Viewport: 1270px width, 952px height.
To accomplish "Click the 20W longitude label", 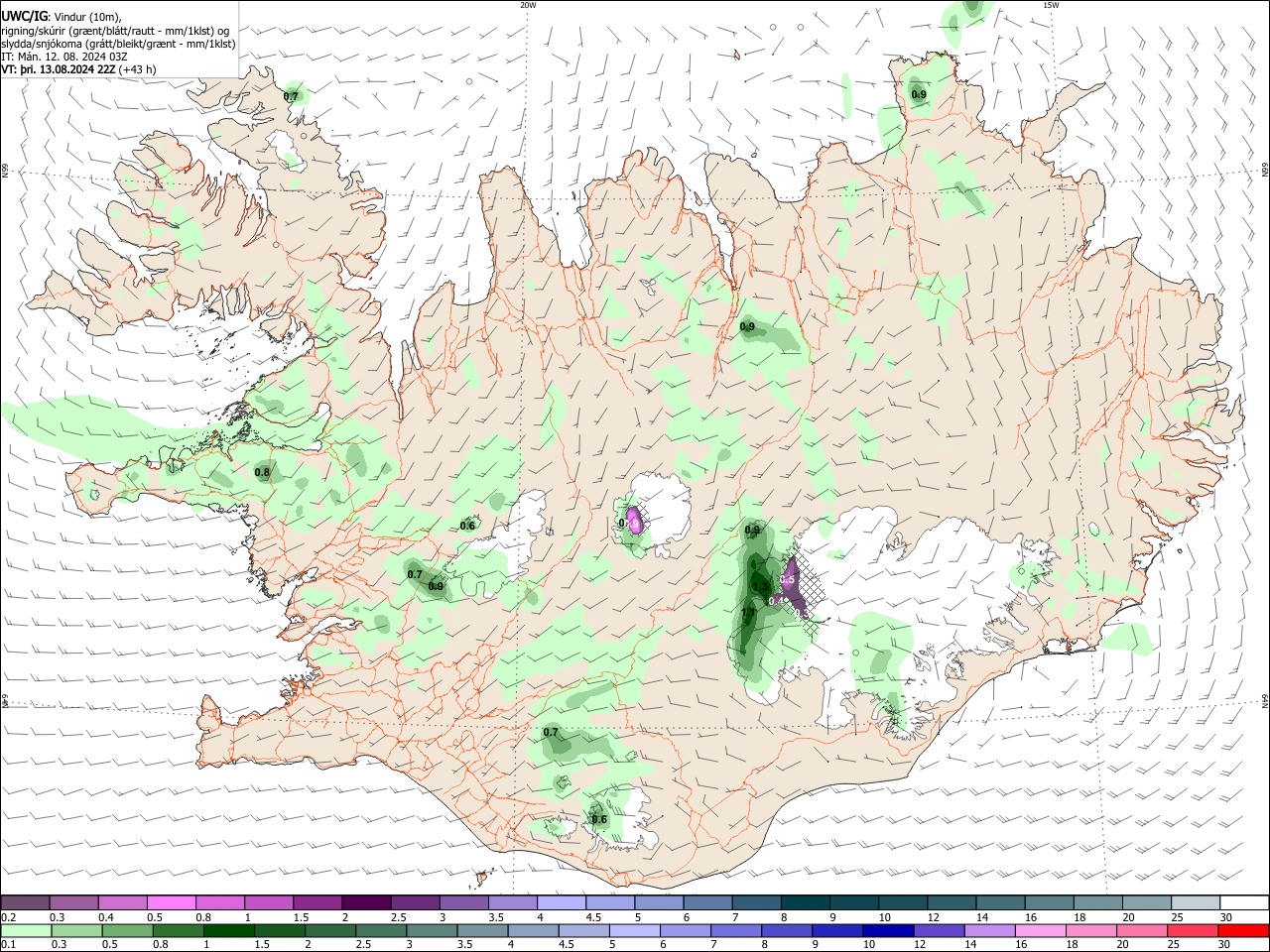I will pyautogui.click(x=528, y=5).
